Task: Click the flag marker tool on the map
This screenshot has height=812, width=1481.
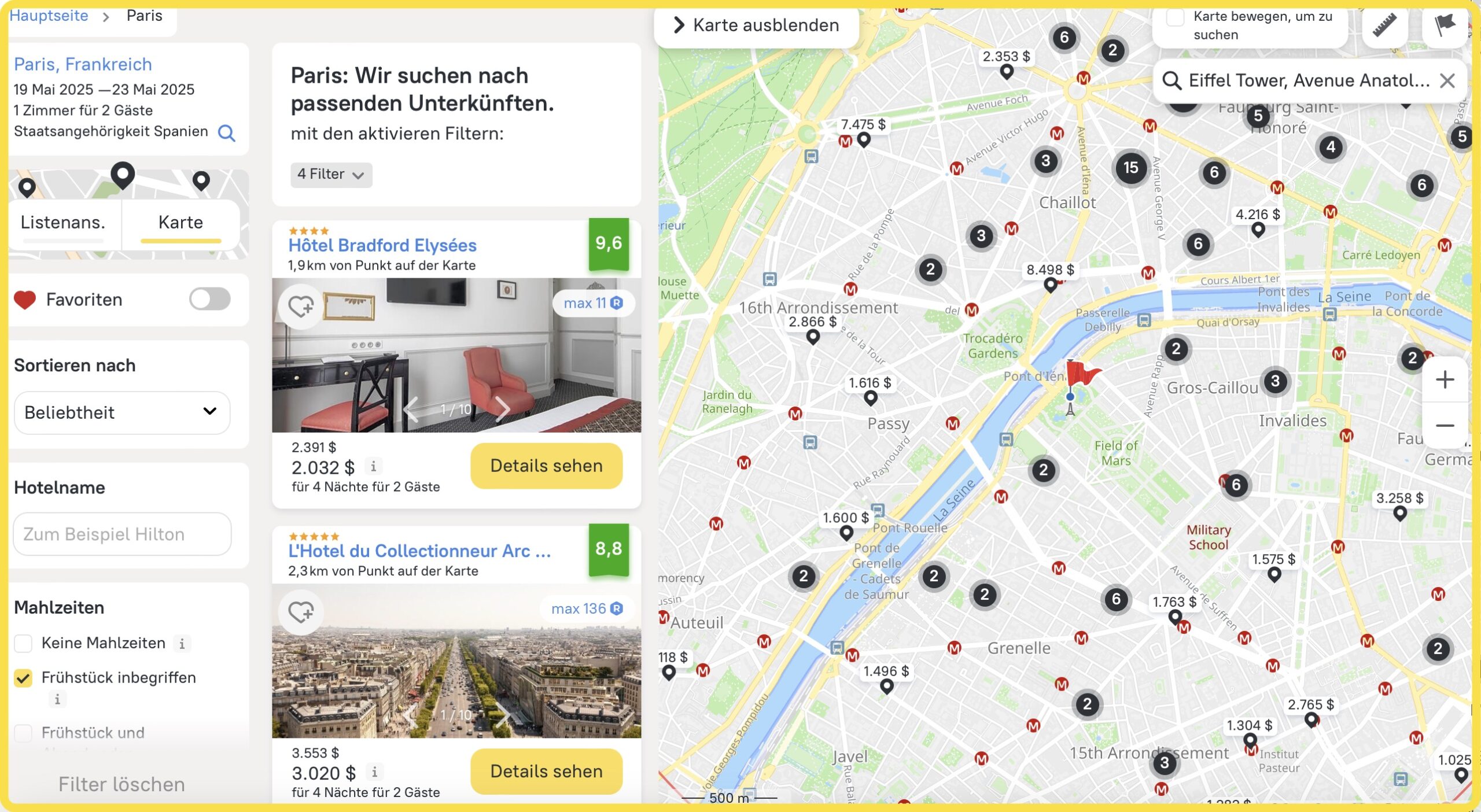Action: tap(1445, 25)
